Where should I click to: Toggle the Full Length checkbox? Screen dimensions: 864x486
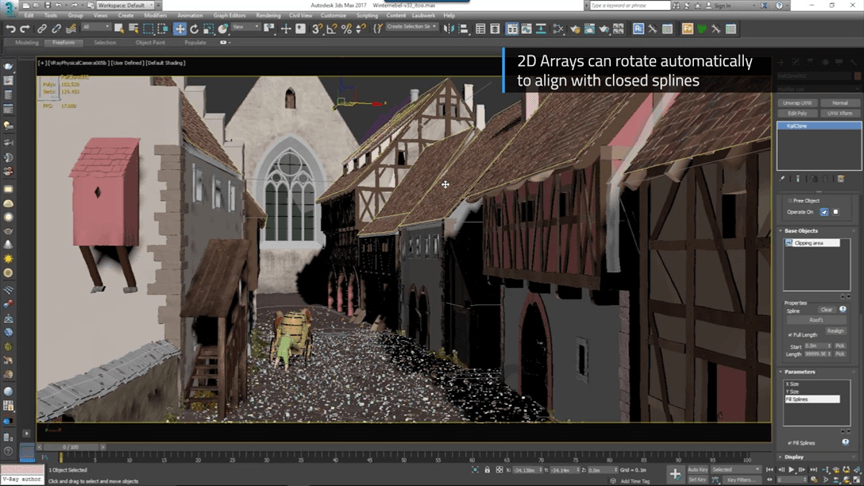(x=789, y=335)
